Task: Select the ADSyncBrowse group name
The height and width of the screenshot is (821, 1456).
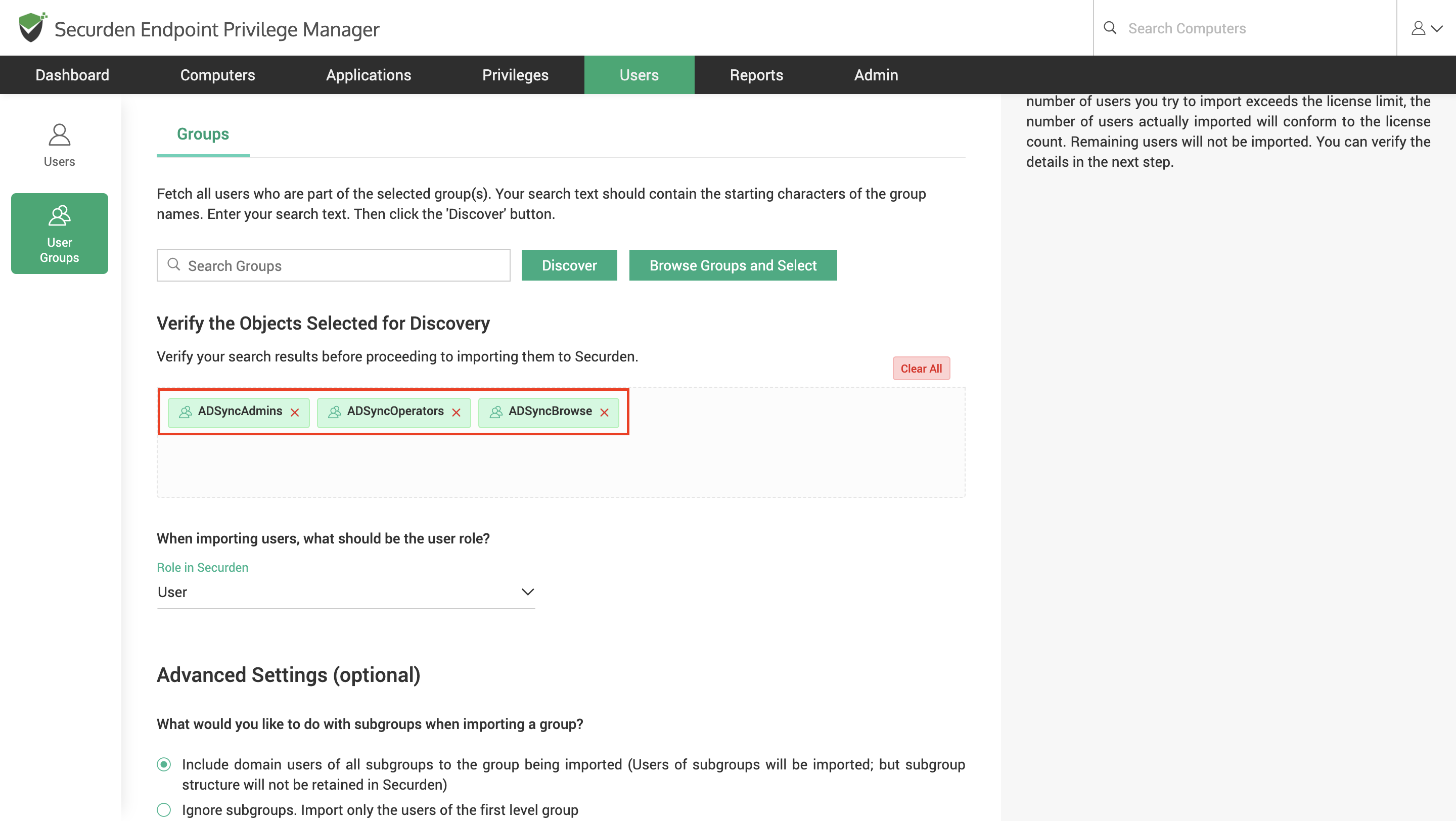Action: [551, 411]
